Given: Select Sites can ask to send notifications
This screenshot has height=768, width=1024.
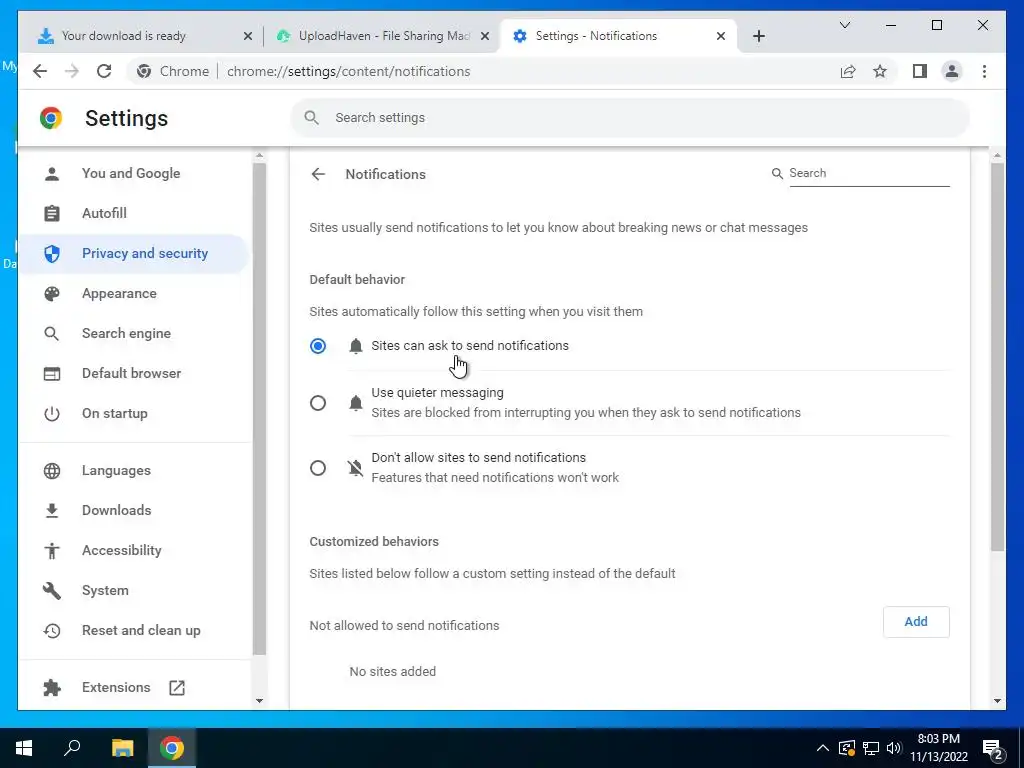Looking at the screenshot, I should [318, 345].
